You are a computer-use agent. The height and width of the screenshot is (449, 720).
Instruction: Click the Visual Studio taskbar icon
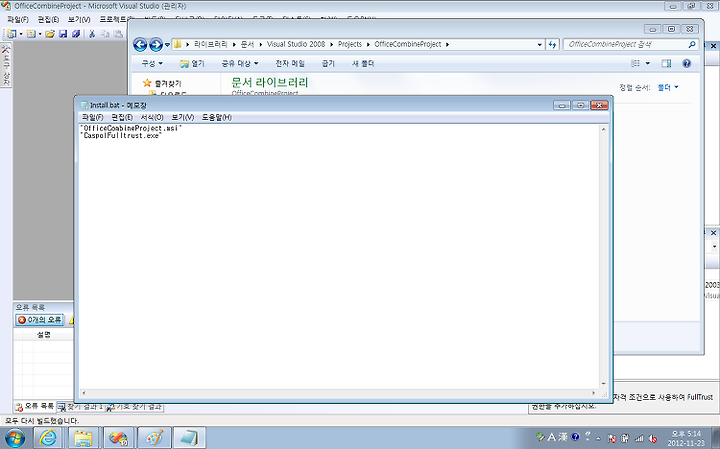tap(118, 438)
